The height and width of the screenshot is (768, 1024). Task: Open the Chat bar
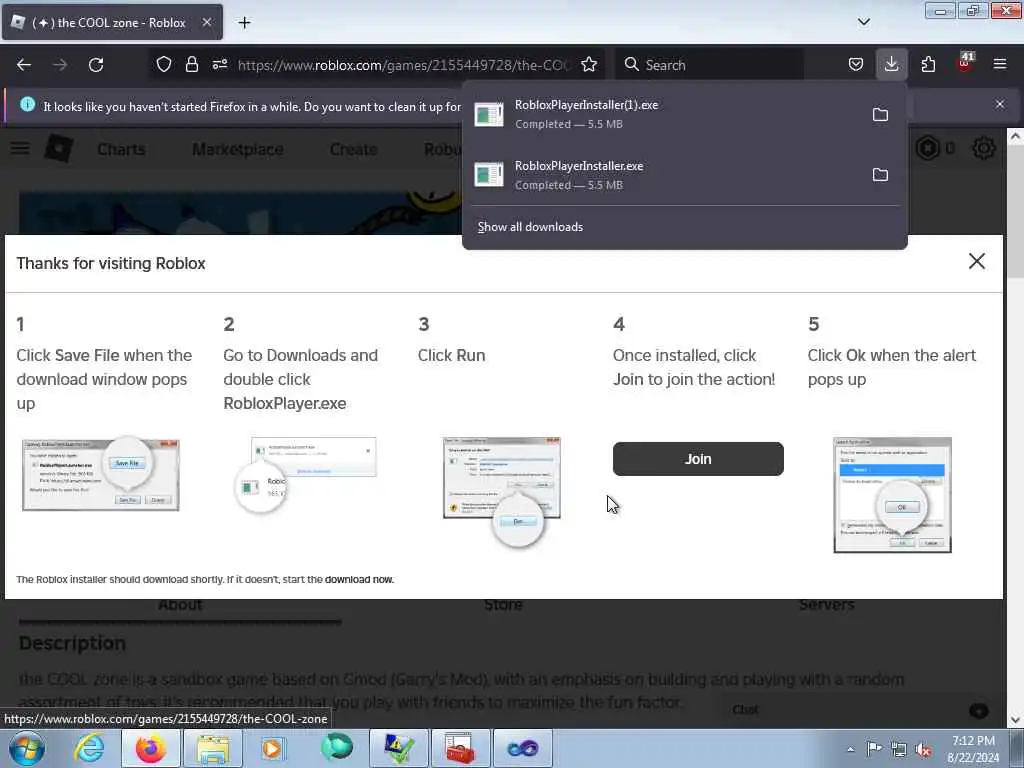point(859,710)
